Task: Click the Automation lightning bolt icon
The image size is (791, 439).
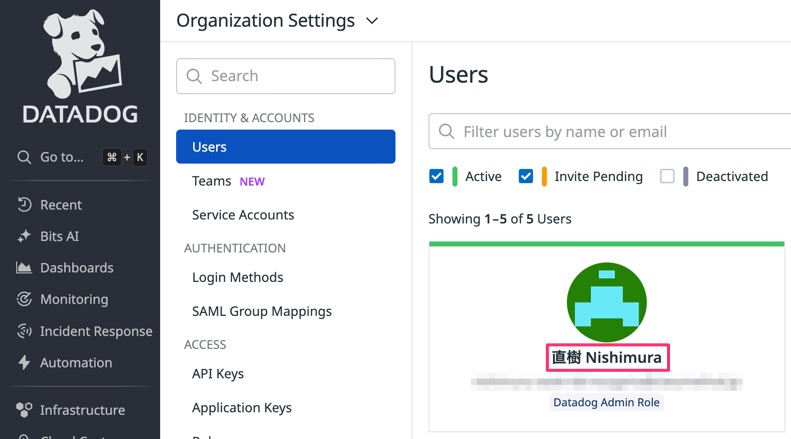Action: point(24,362)
